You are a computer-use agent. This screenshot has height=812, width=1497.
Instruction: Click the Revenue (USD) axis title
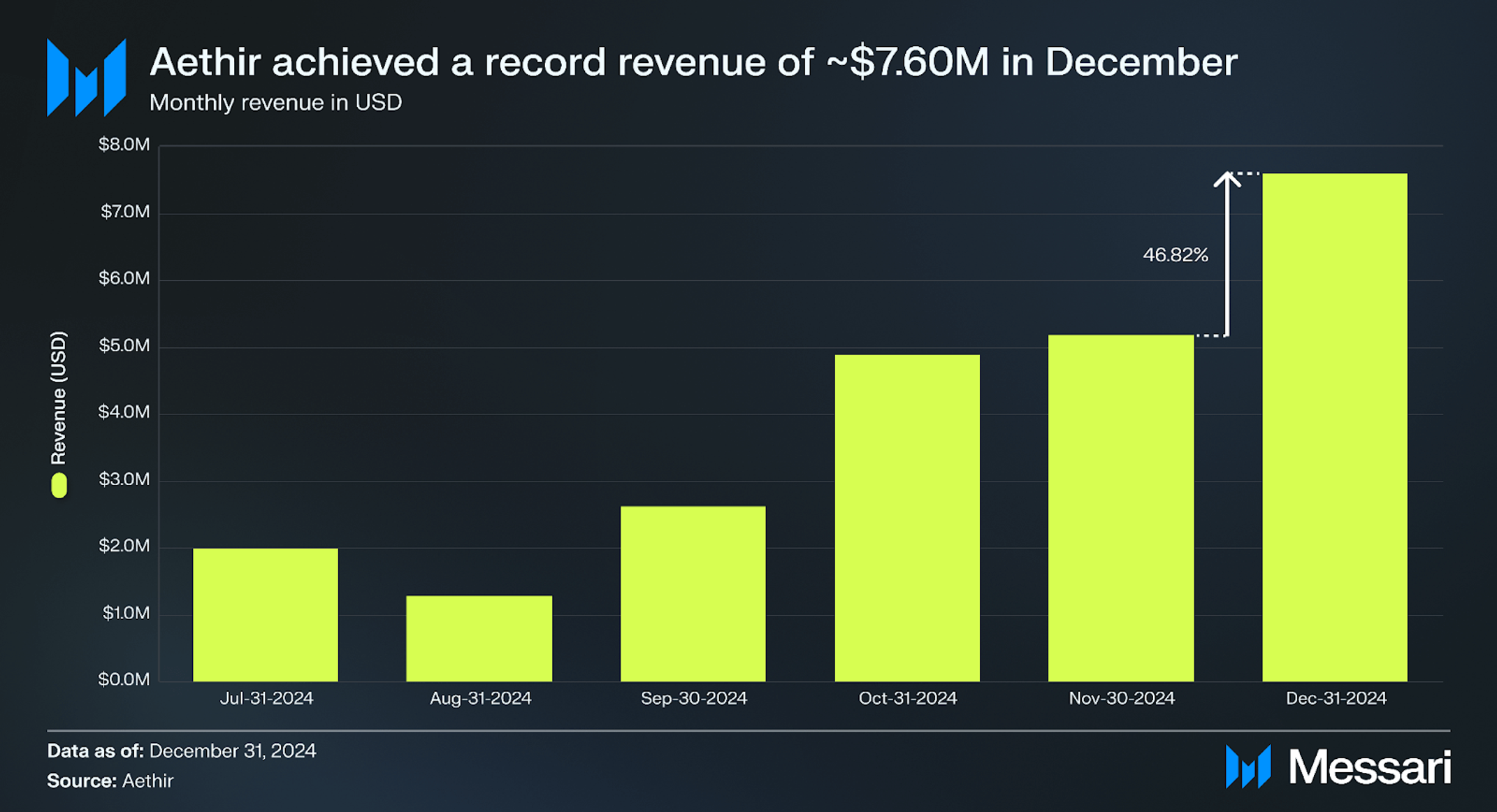point(59,398)
